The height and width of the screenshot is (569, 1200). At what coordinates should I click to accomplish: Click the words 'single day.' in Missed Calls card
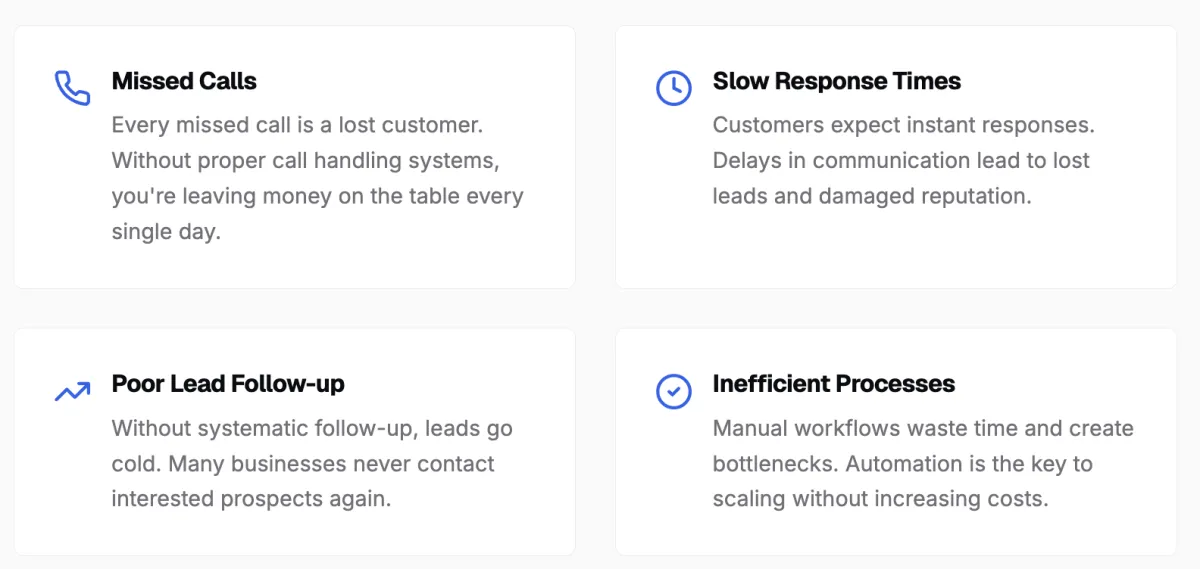[x=165, y=232]
